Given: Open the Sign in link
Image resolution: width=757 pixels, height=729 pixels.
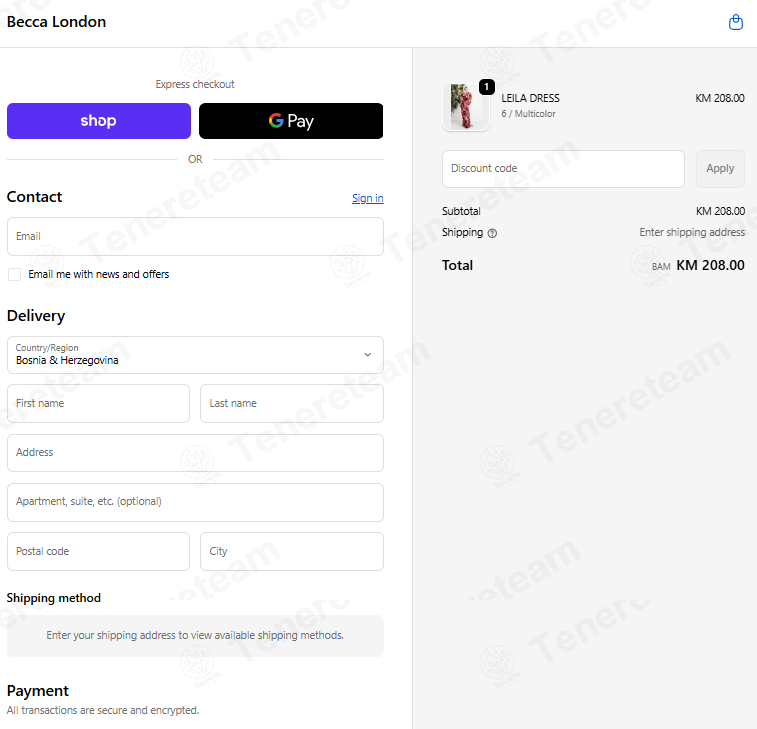Looking at the screenshot, I should click(367, 198).
